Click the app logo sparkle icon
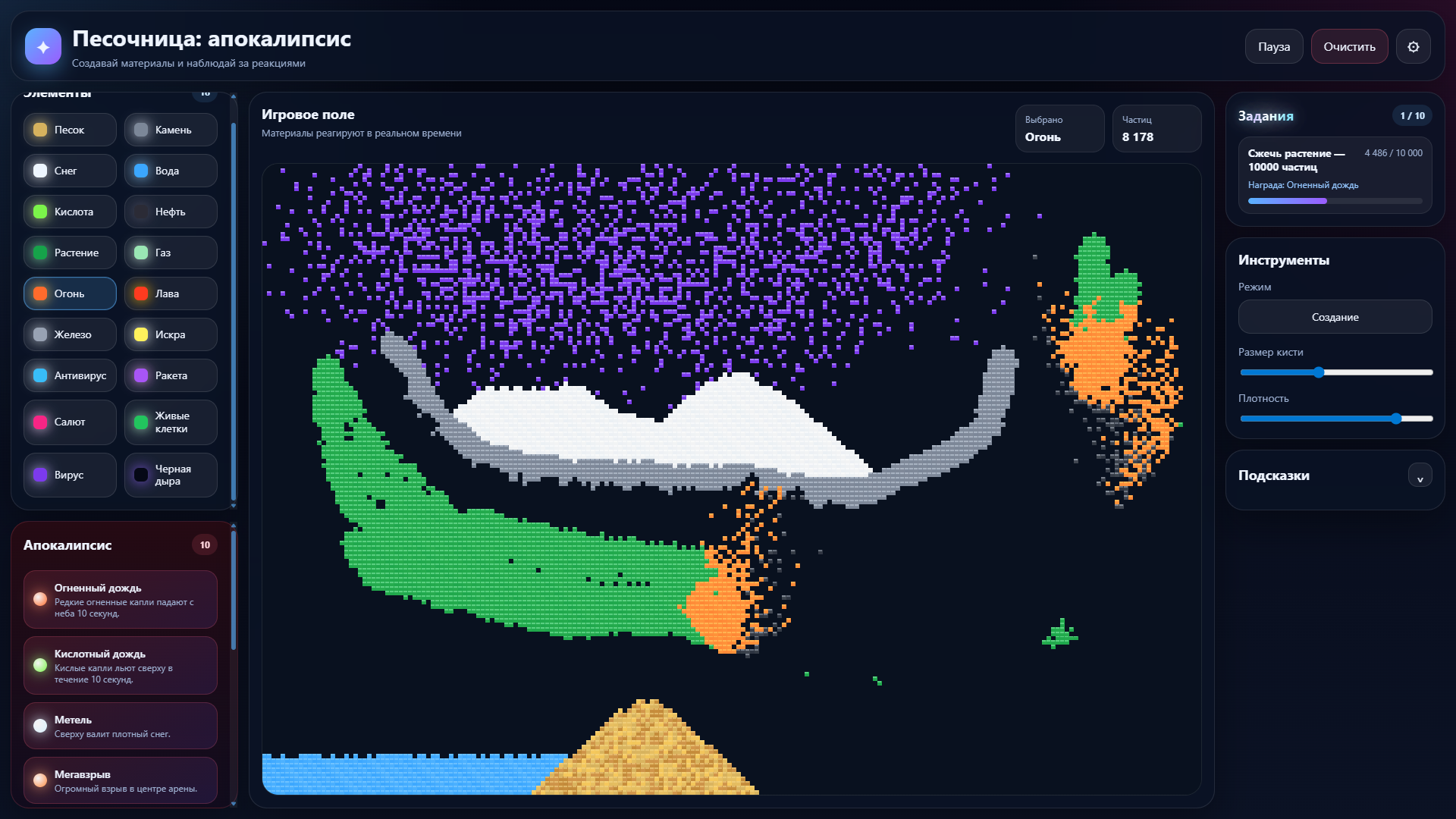The image size is (1456, 819). 43,47
